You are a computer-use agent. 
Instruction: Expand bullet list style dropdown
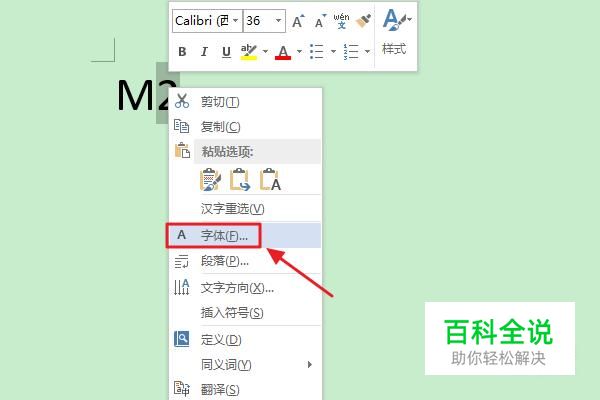tap(333, 51)
